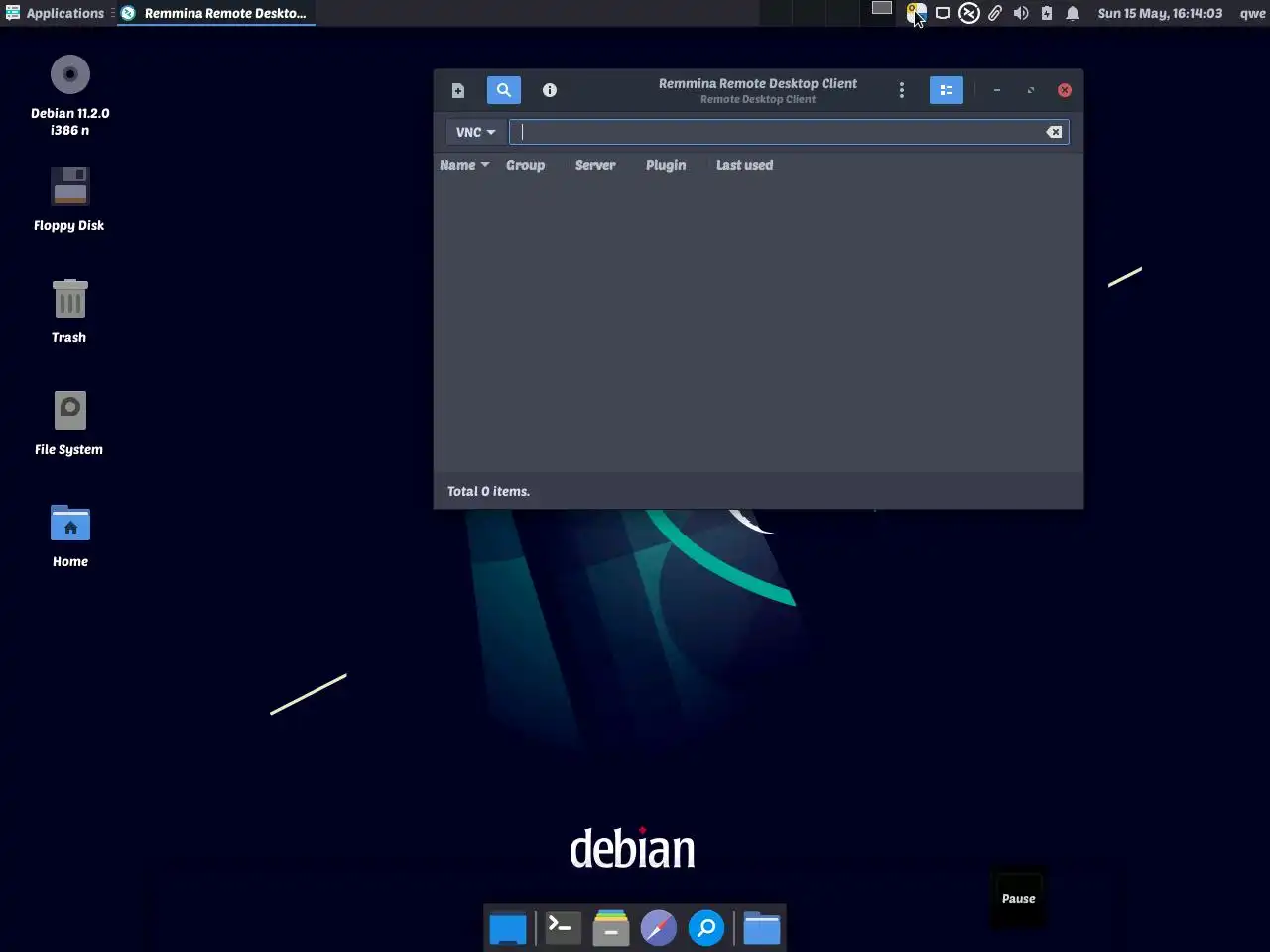Click the Pause button
Screen dimensions: 1270x952
coord(1018,898)
